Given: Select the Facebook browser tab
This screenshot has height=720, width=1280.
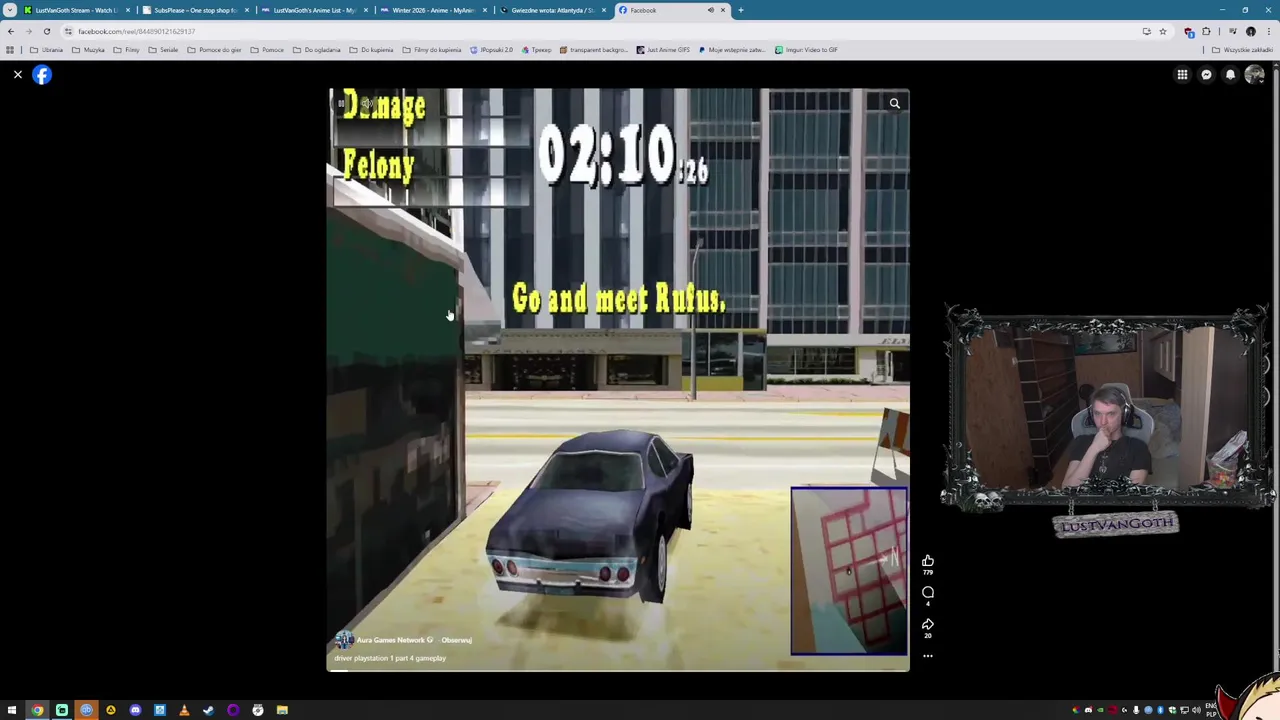Looking at the screenshot, I should click(x=670, y=10).
